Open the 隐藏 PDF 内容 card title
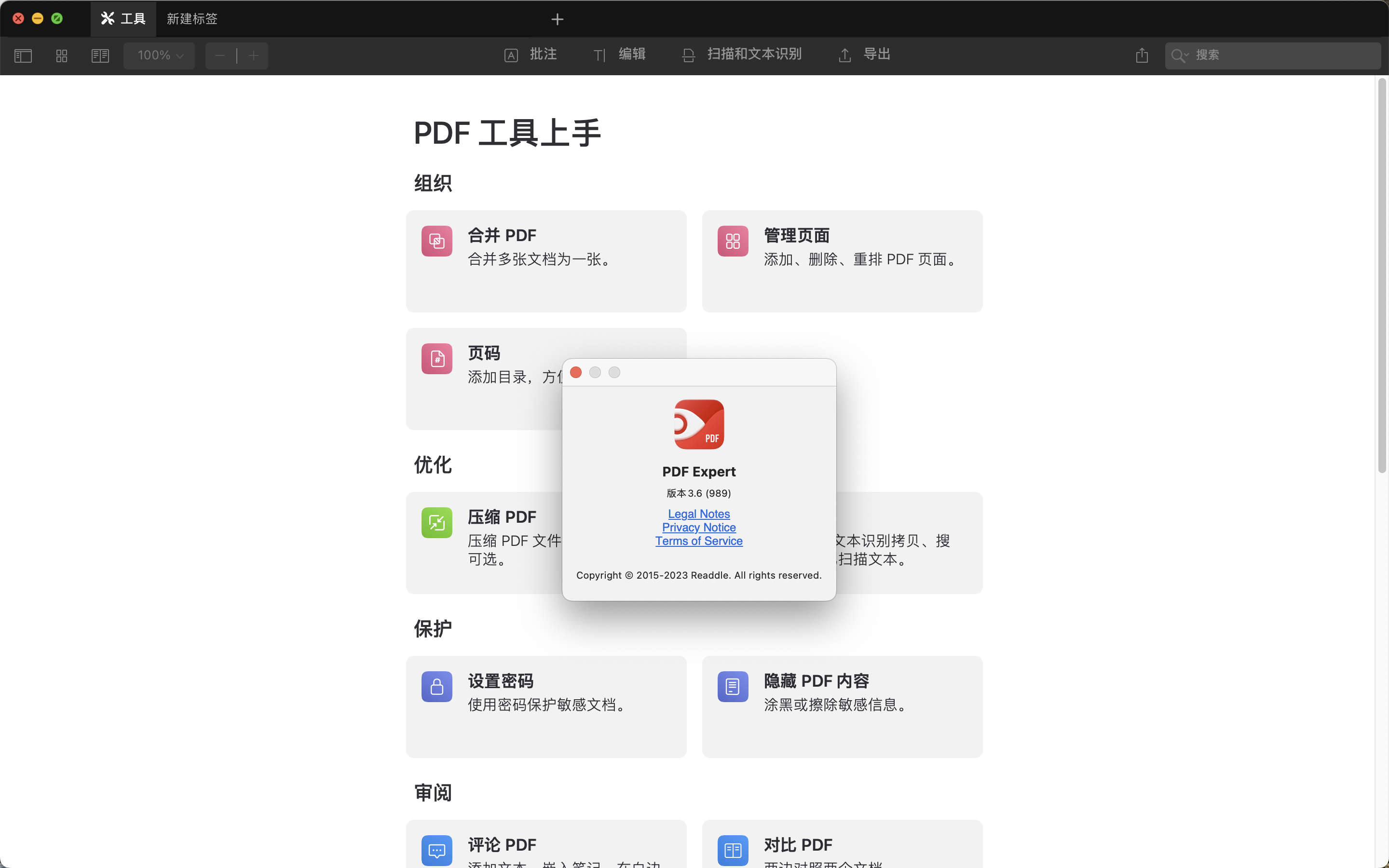This screenshot has height=868, width=1389. pyautogui.click(x=817, y=681)
